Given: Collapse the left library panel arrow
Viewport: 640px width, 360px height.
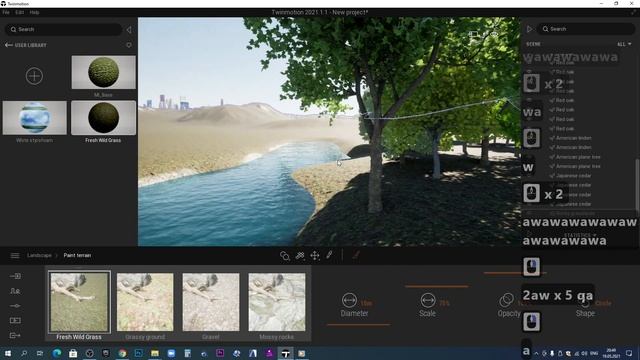Looking at the screenshot, I should 129,29.
